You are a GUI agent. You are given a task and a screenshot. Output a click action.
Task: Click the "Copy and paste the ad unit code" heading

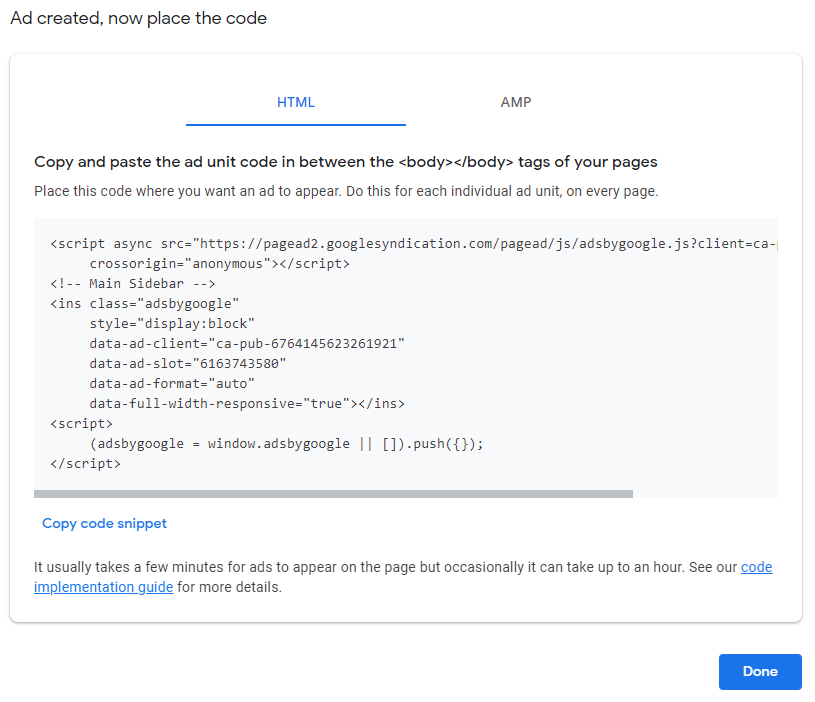pyautogui.click(x=346, y=162)
